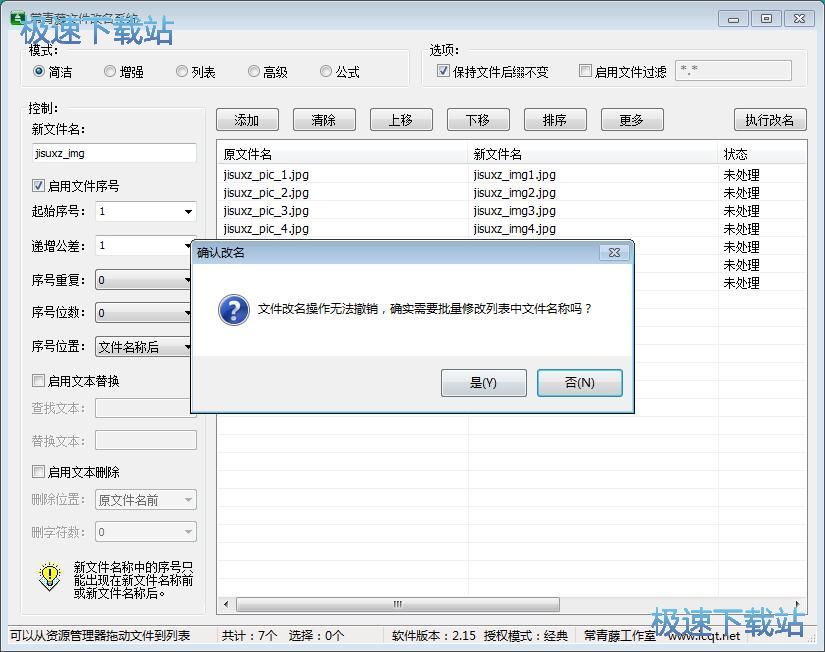Viewport: 825px width, 652px height.
Task: Cancel rename with 否(N) button
Action: (x=579, y=383)
